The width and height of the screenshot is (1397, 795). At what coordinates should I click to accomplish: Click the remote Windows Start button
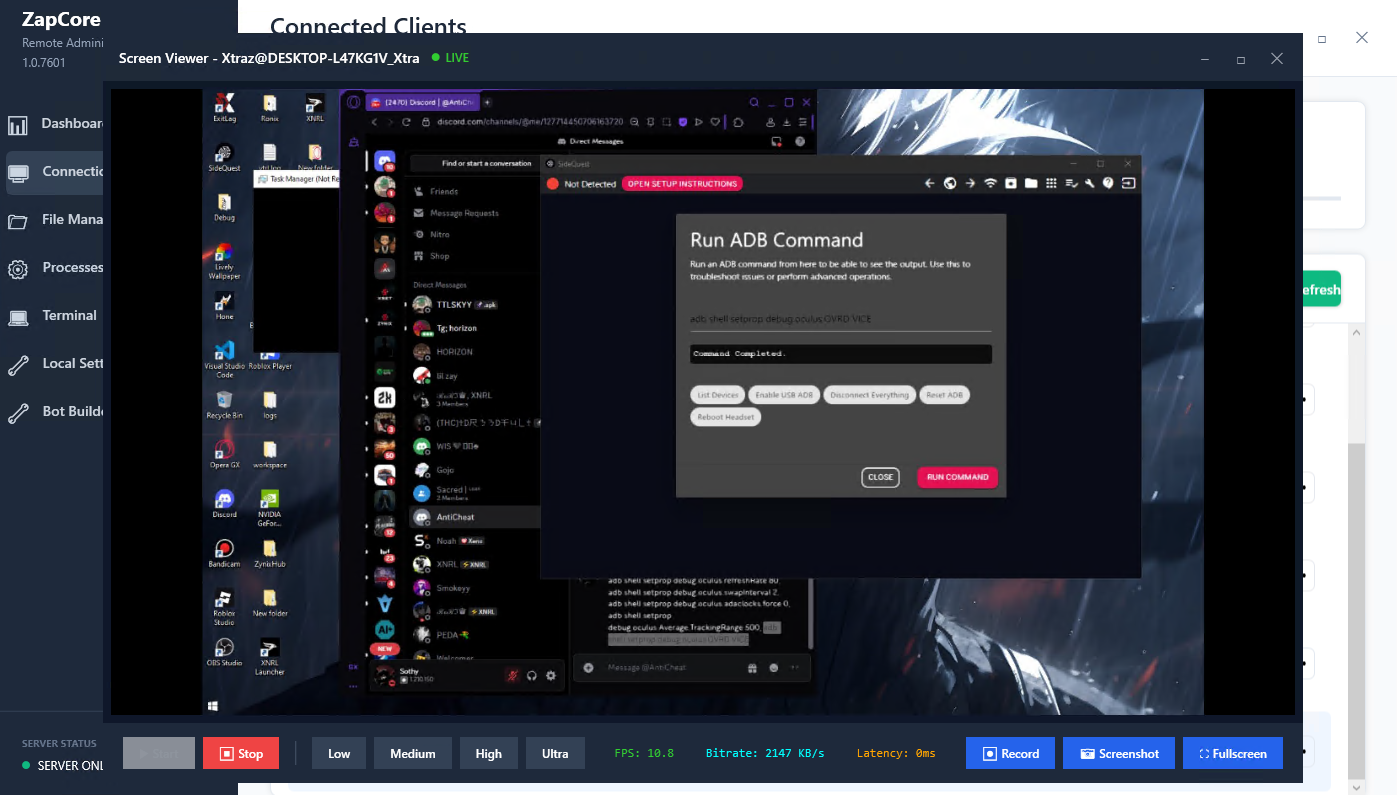[212, 706]
